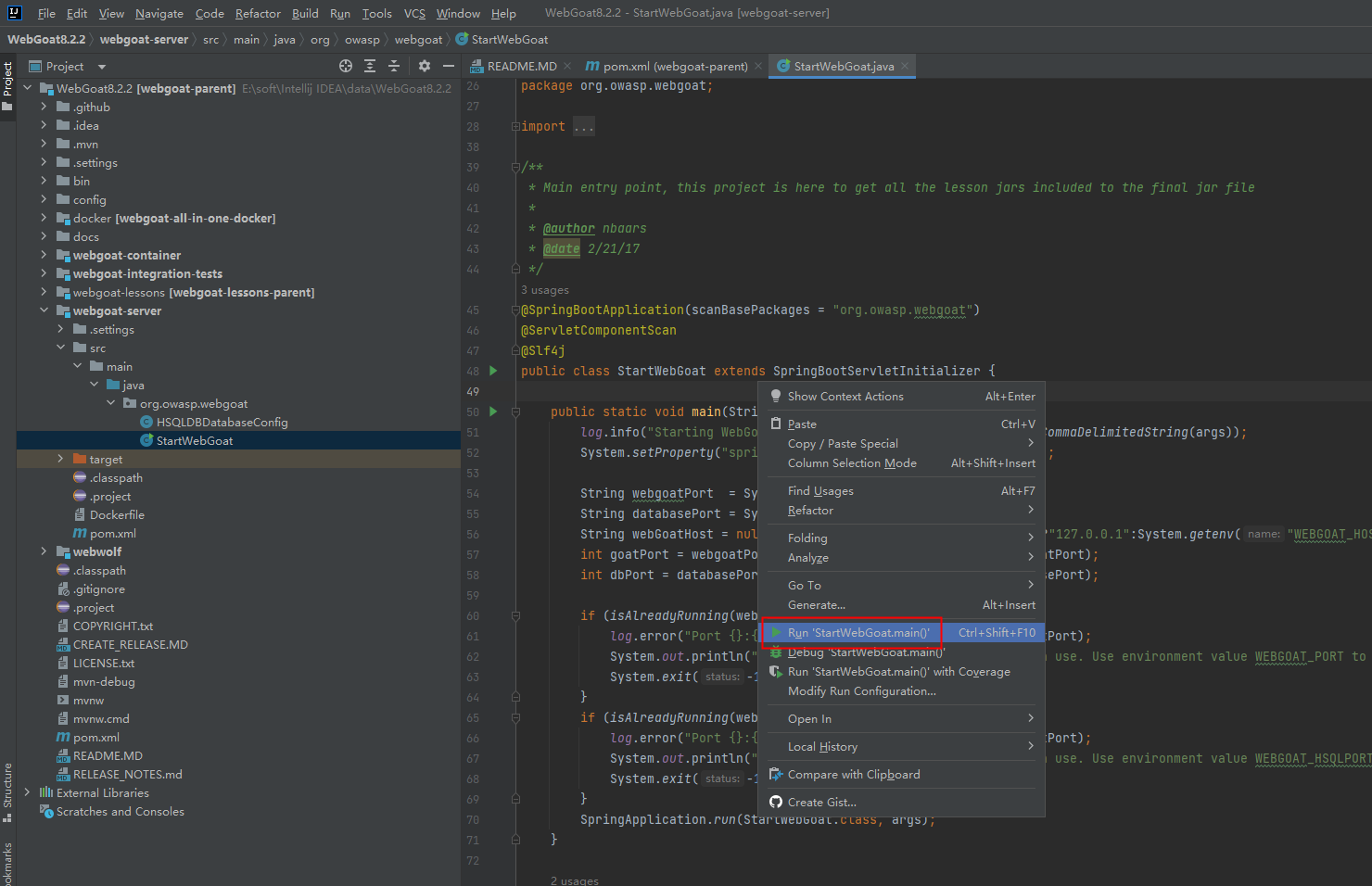The height and width of the screenshot is (886, 1372).
Task: Click Collapse All in Project panel
Action: 394,66
